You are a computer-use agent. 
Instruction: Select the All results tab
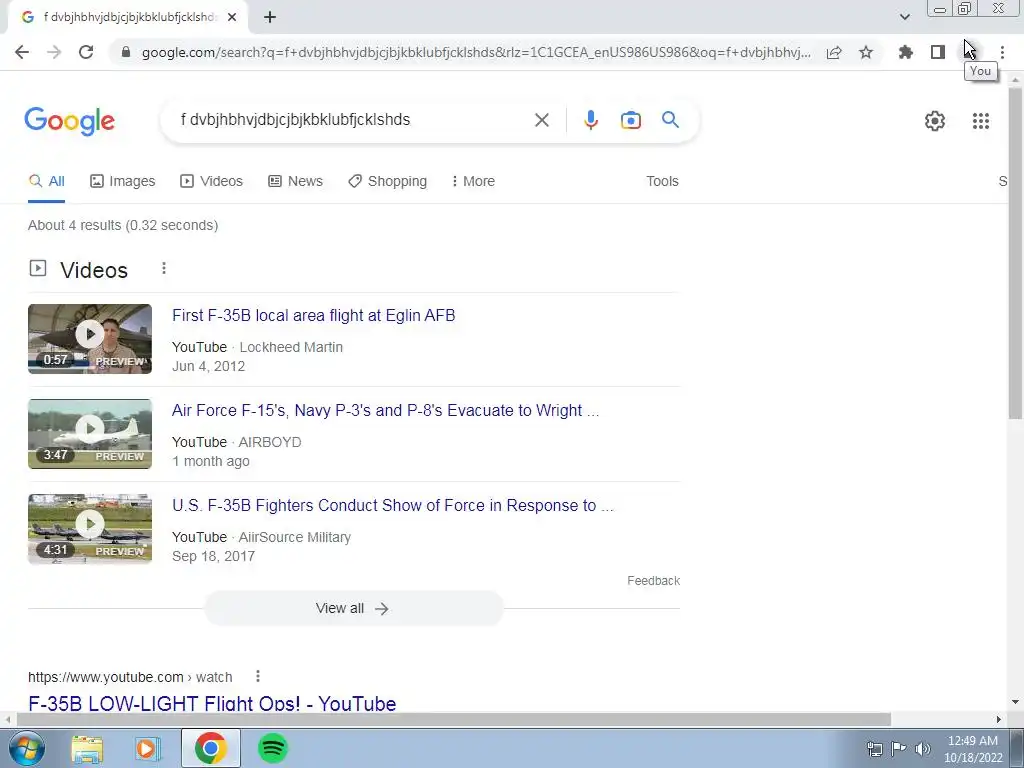point(46,182)
